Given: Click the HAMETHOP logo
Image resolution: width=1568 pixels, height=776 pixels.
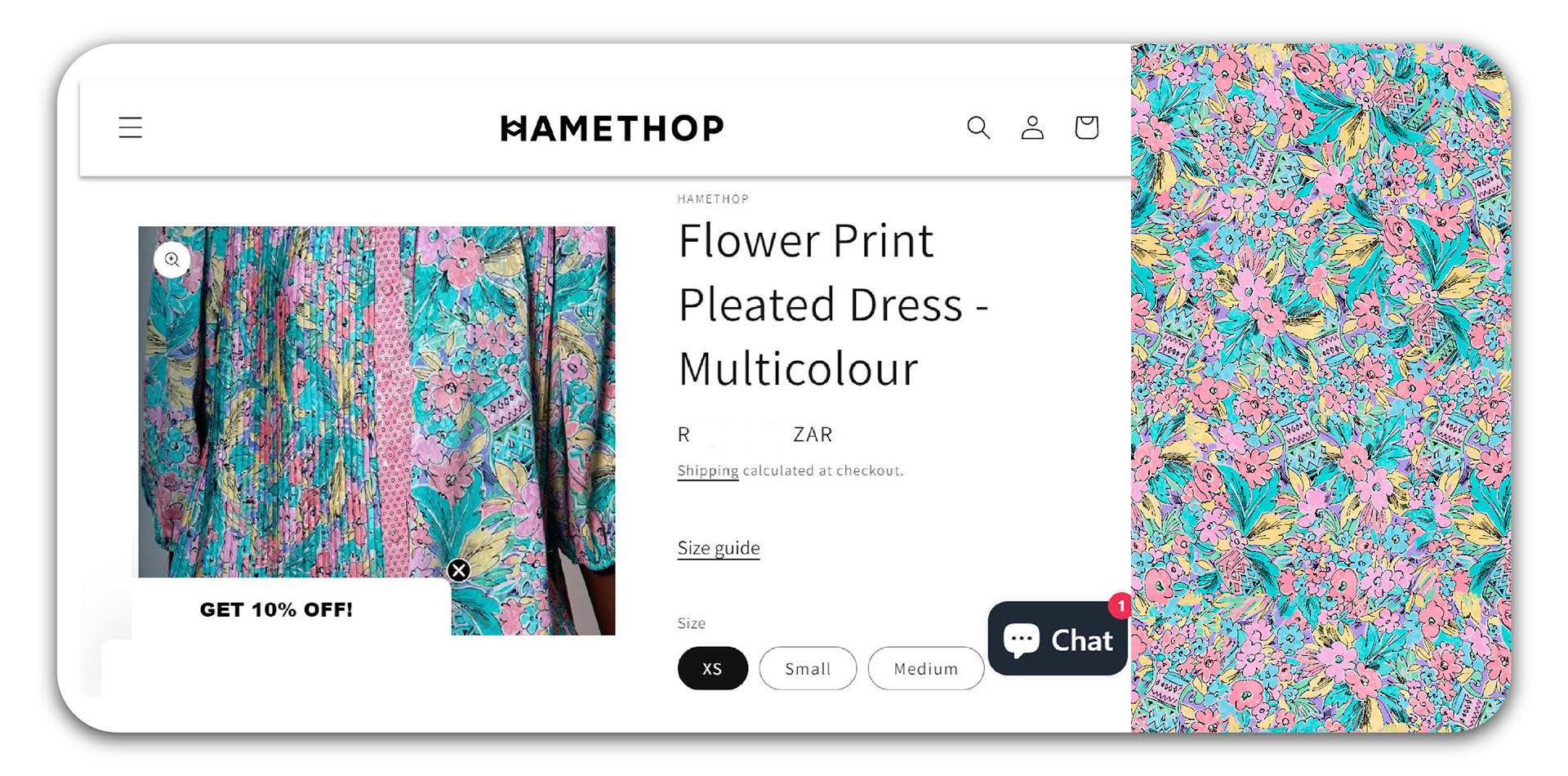Looking at the screenshot, I should 612,128.
